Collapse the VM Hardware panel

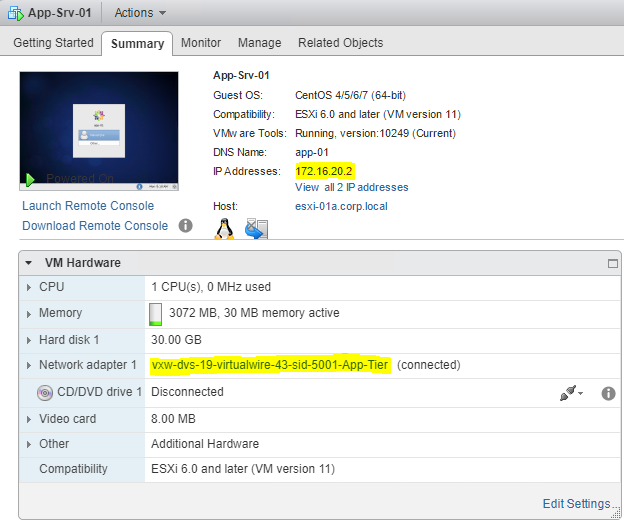pos(29,263)
